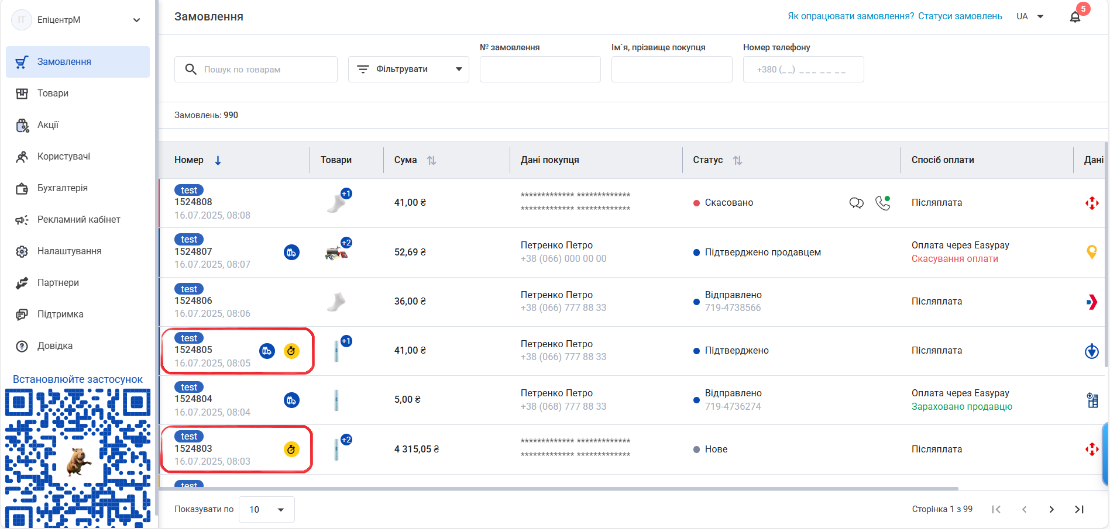This screenshot has height=529, width=1110.
Task: Open the Показувати по 10 dropdown
Action: pyautogui.click(x=267, y=509)
